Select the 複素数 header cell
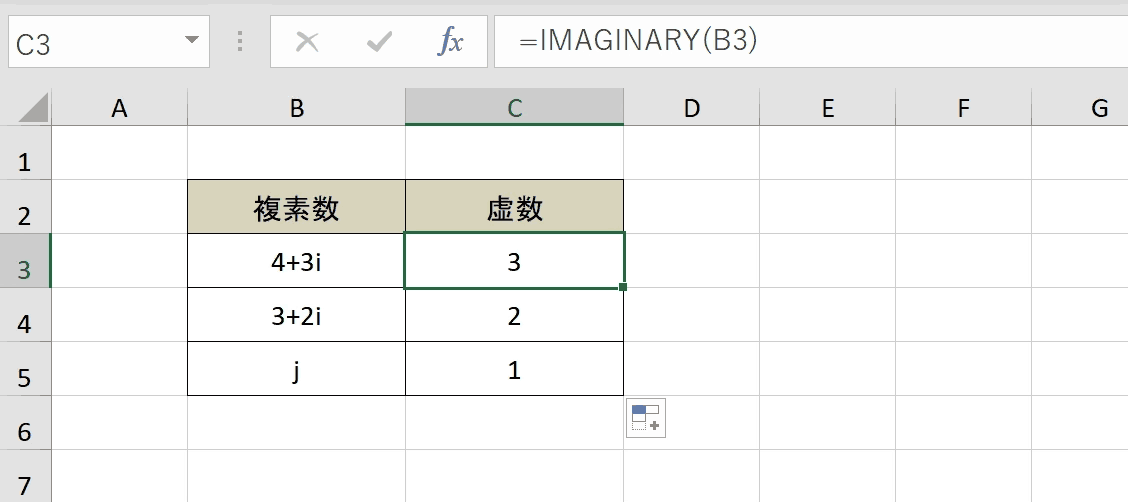This screenshot has height=502, width=1128. pos(296,207)
